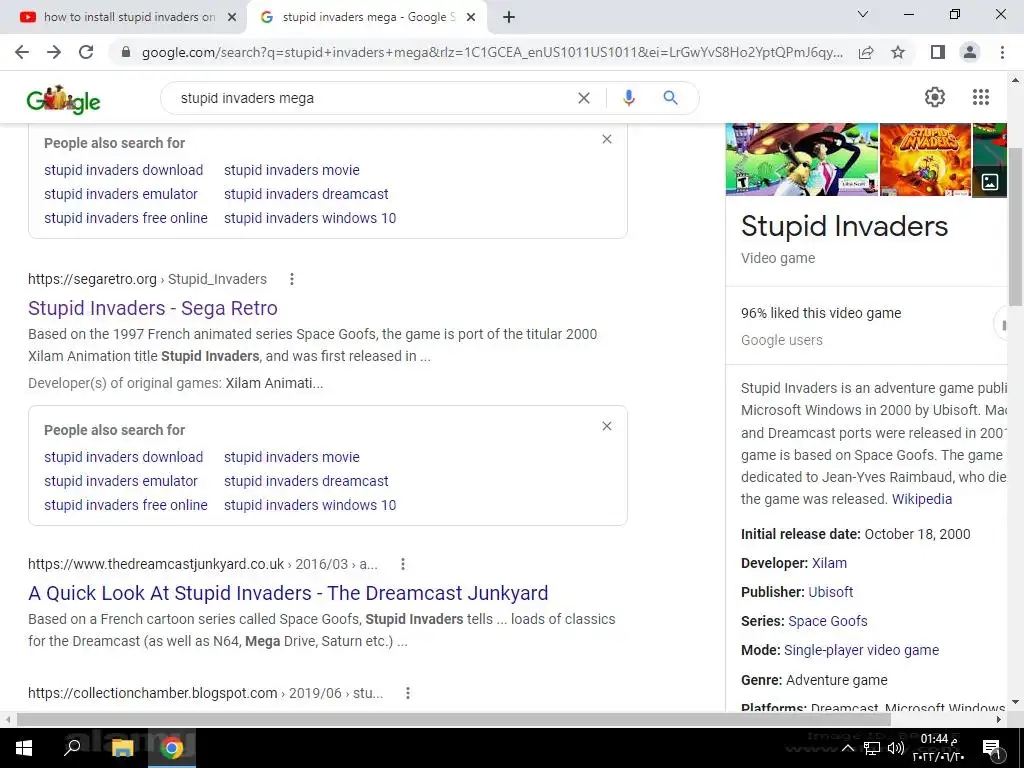Click the Chrome taskbar icon
The height and width of the screenshot is (768, 1024).
(x=172, y=748)
